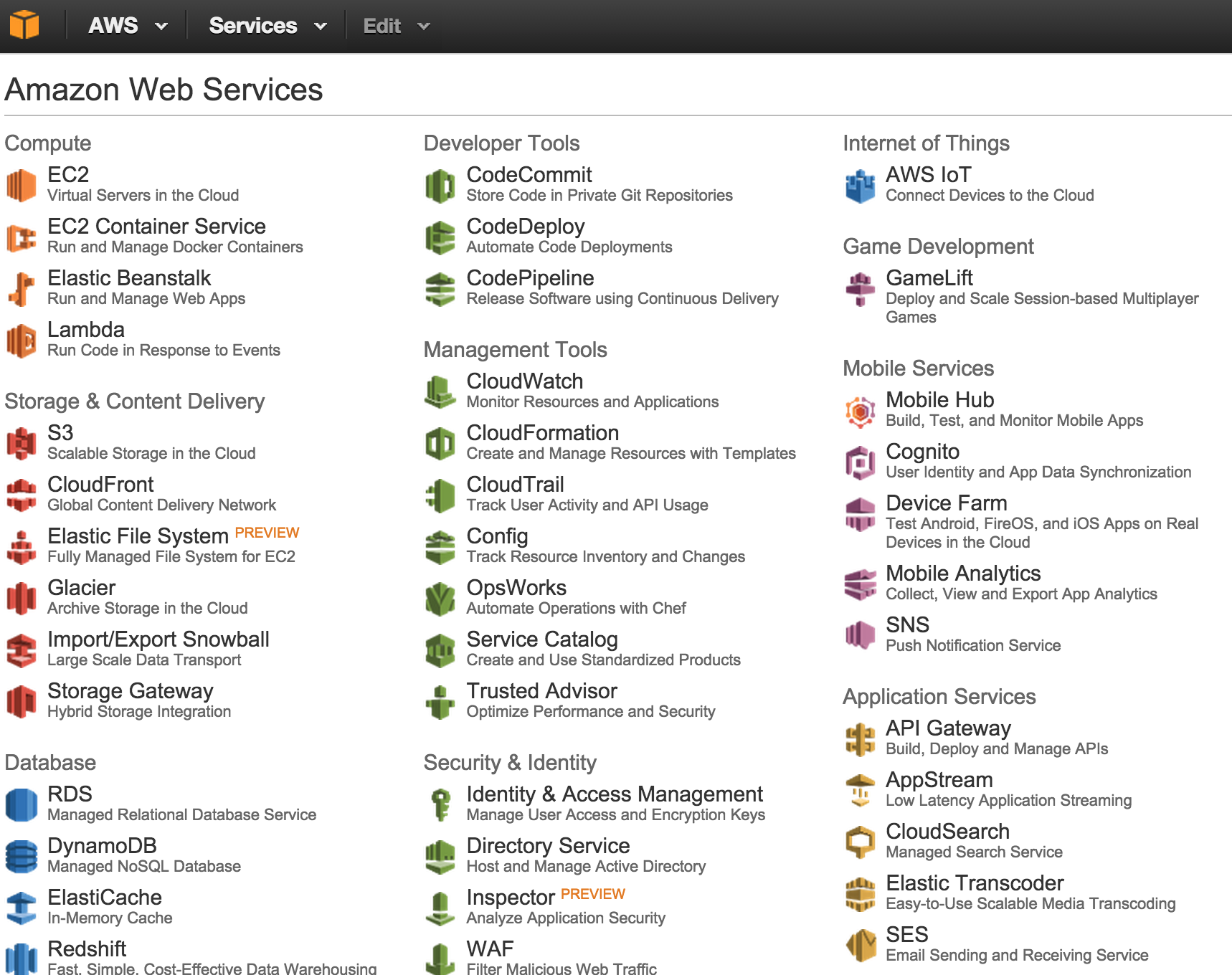Click the AppStream icon

point(860,791)
